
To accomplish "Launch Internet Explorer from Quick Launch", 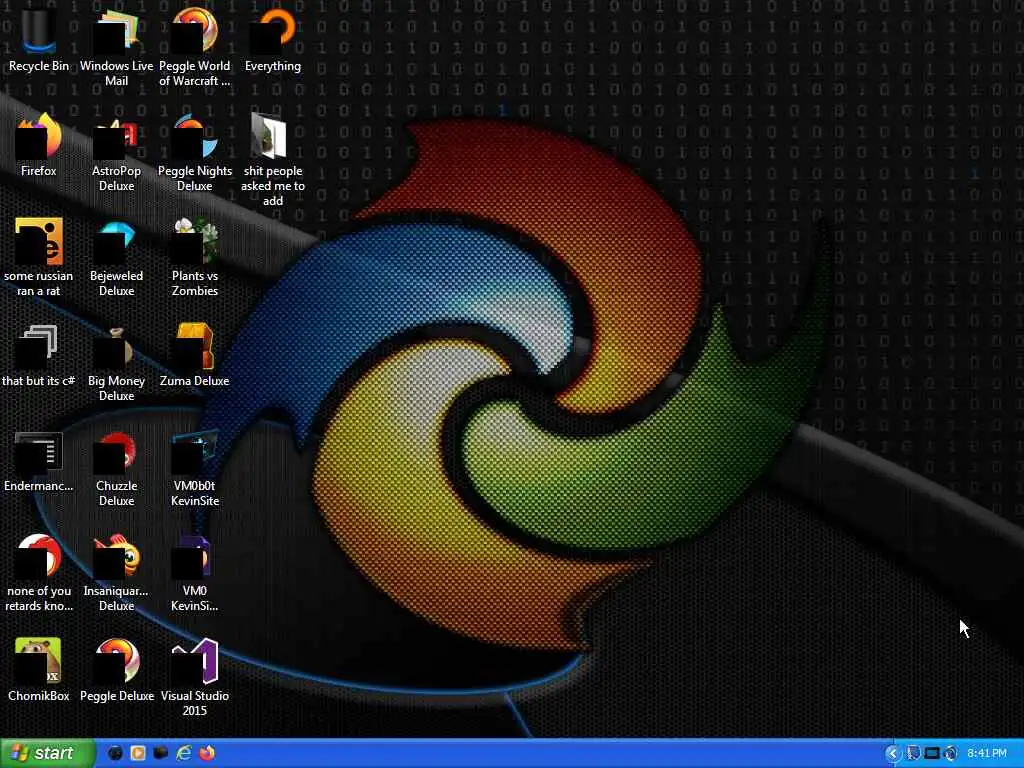I will (184, 753).
